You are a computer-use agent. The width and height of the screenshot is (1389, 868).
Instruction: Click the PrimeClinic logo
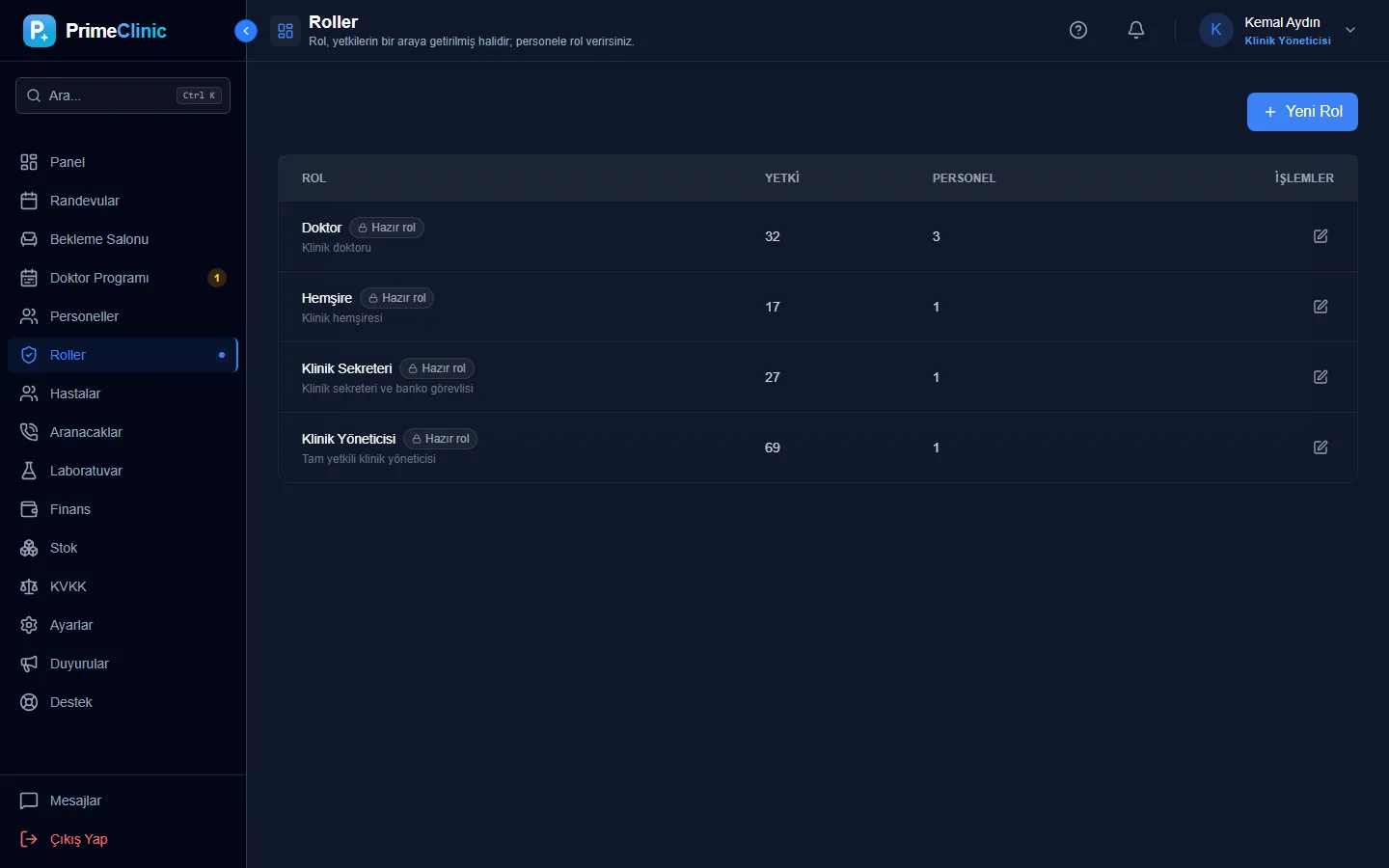95,31
